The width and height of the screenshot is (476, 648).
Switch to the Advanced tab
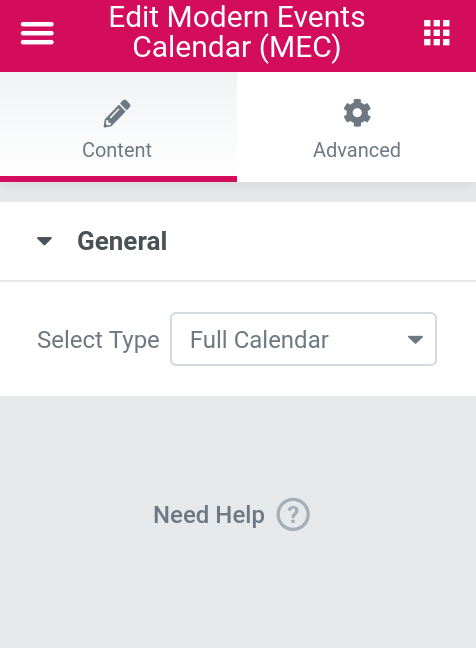coord(357,127)
